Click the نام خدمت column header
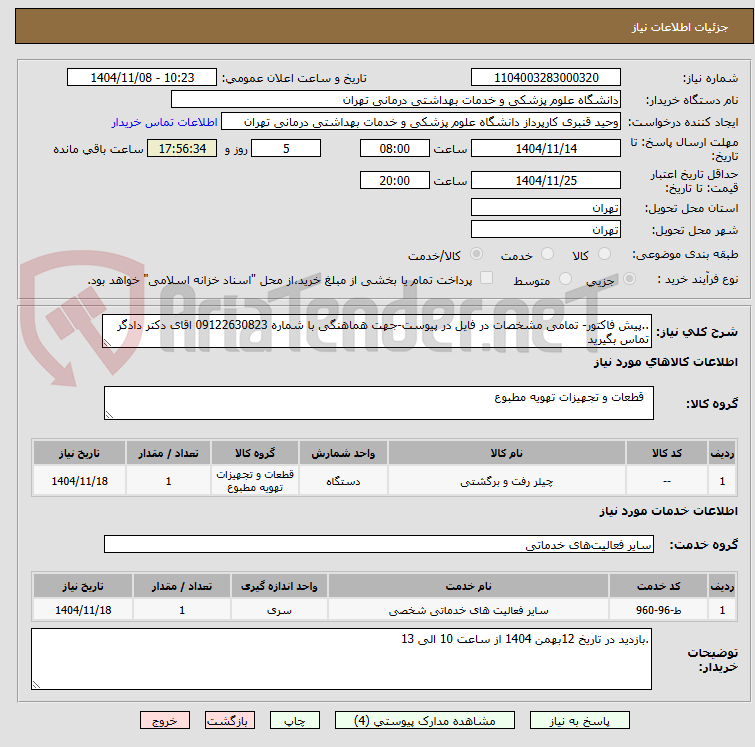Viewport: 755px width, 747px height. (x=469, y=586)
